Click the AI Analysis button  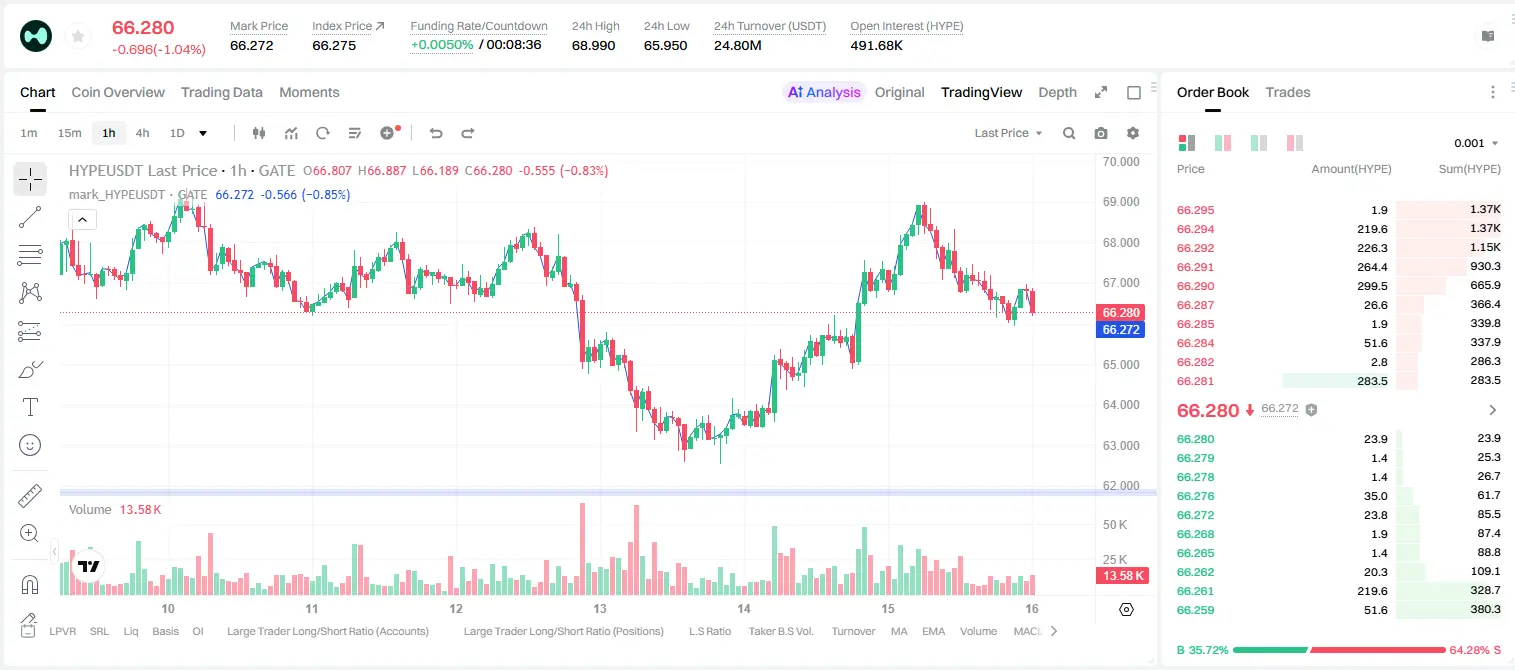[x=824, y=92]
